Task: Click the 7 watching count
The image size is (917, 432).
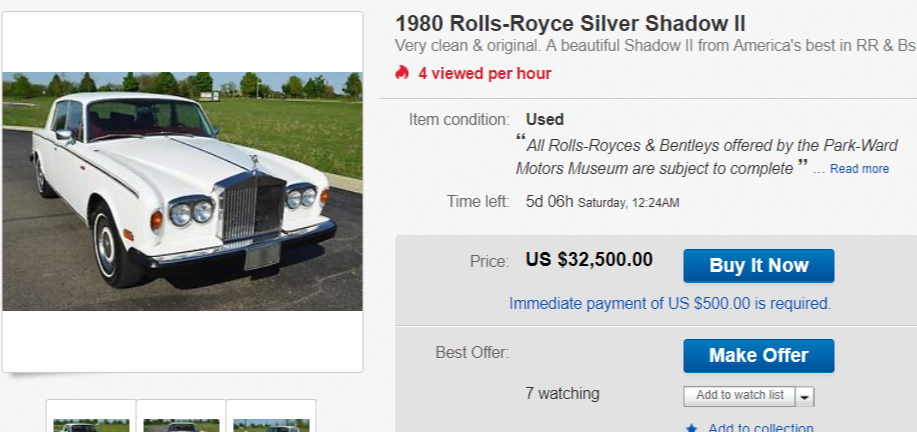Action: click(x=562, y=394)
